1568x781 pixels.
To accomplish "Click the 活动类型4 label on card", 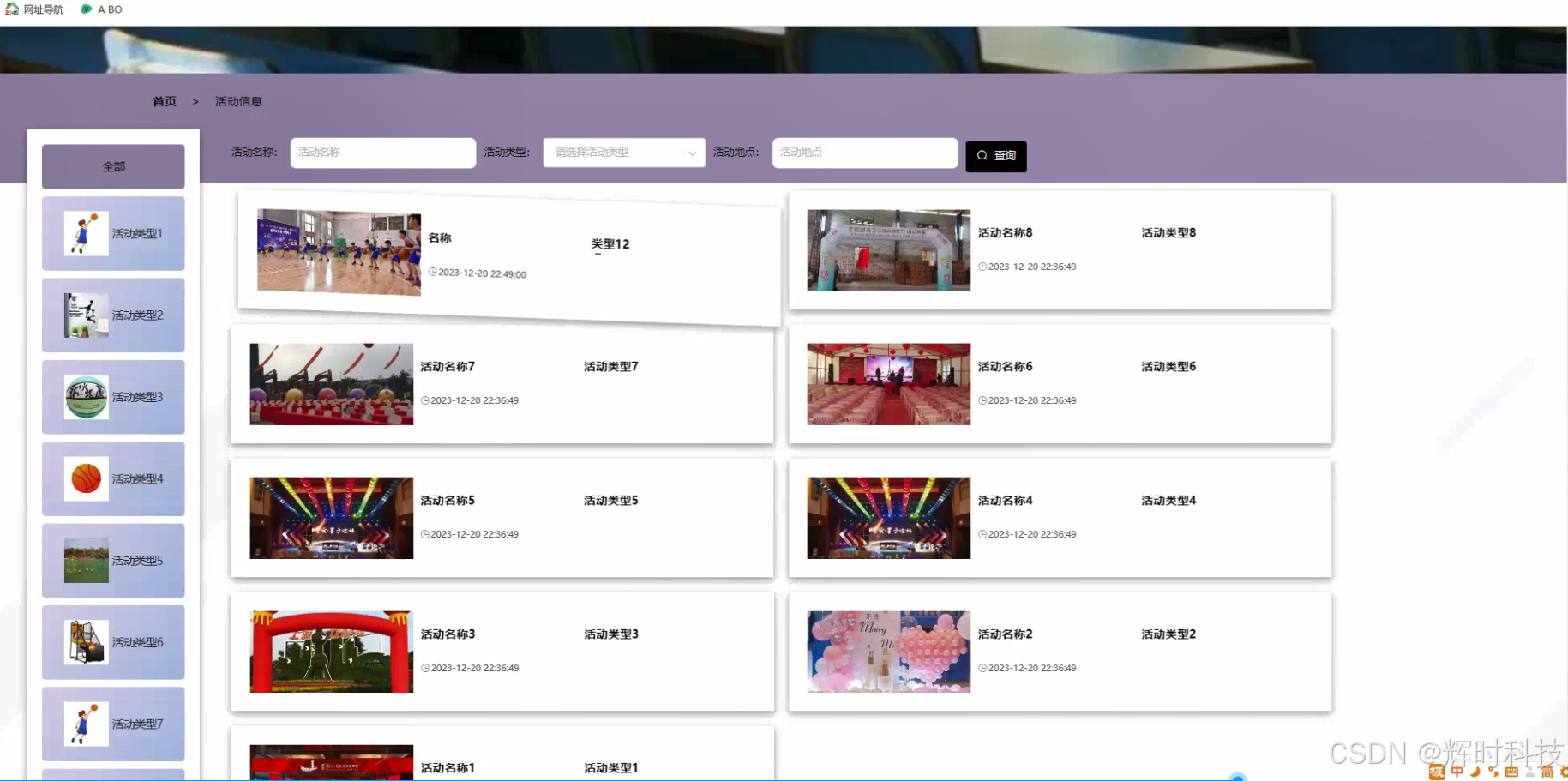I will tap(1168, 501).
